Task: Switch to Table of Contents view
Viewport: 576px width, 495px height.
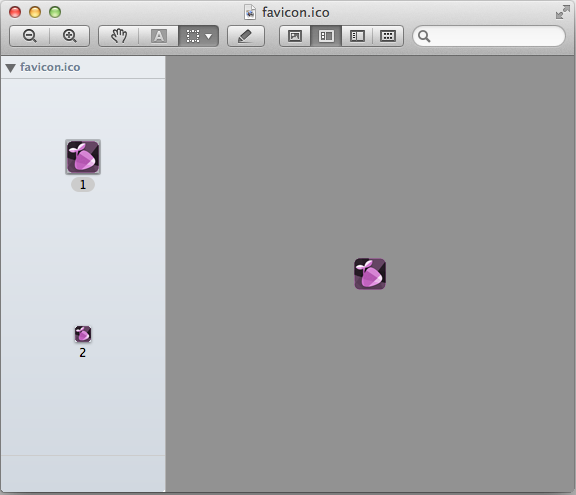Action: click(357, 36)
